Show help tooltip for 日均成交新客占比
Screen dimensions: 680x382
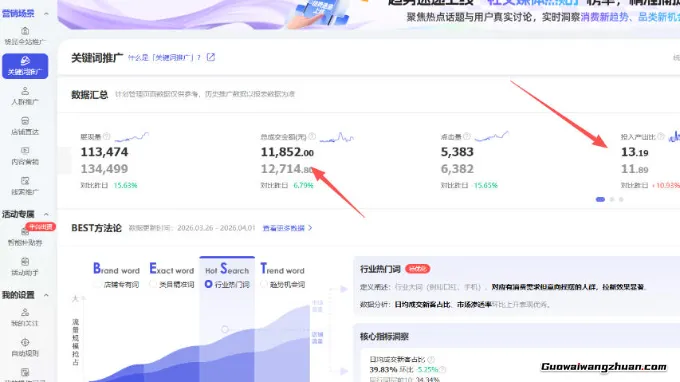click(x=431, y=359)
